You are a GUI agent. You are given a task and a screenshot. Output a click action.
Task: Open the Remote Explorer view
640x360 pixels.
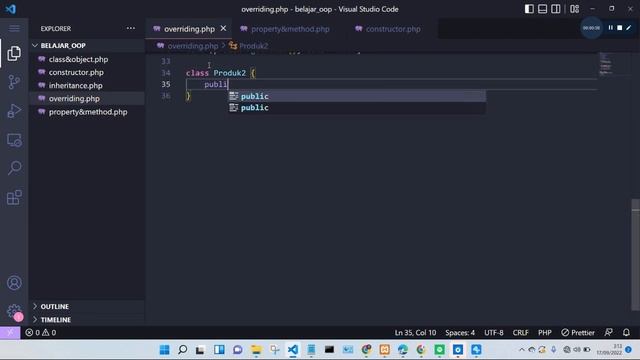14,140
